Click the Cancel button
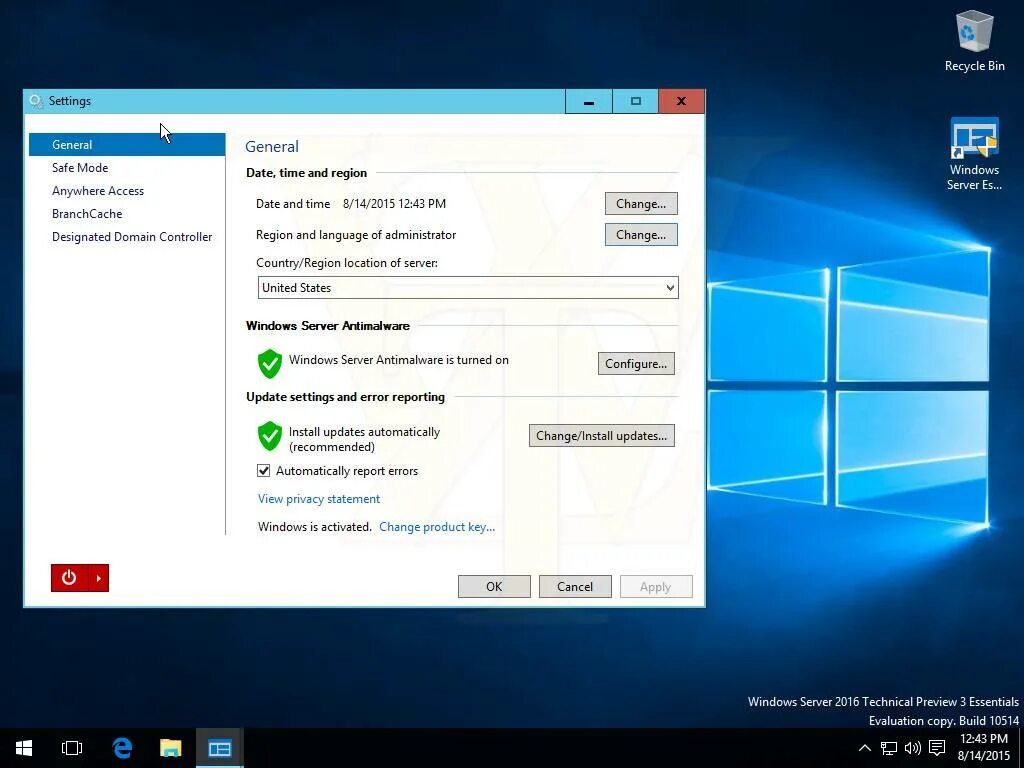This screenshot has height=768, width=1024. click(575, 586)
